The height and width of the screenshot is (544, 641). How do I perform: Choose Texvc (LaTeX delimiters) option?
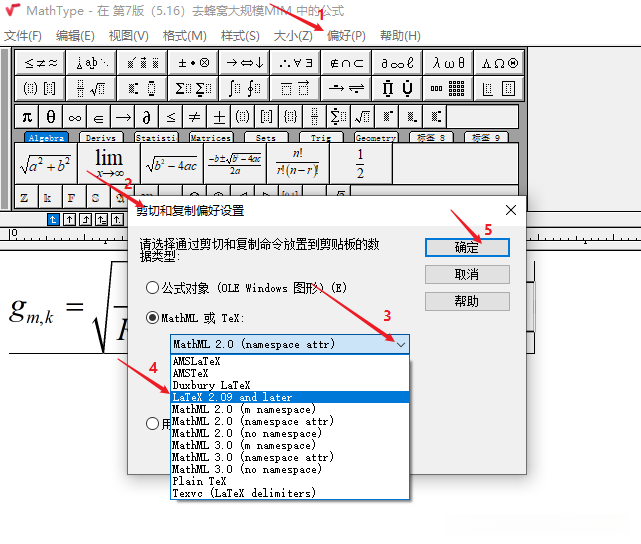(290, 493)
